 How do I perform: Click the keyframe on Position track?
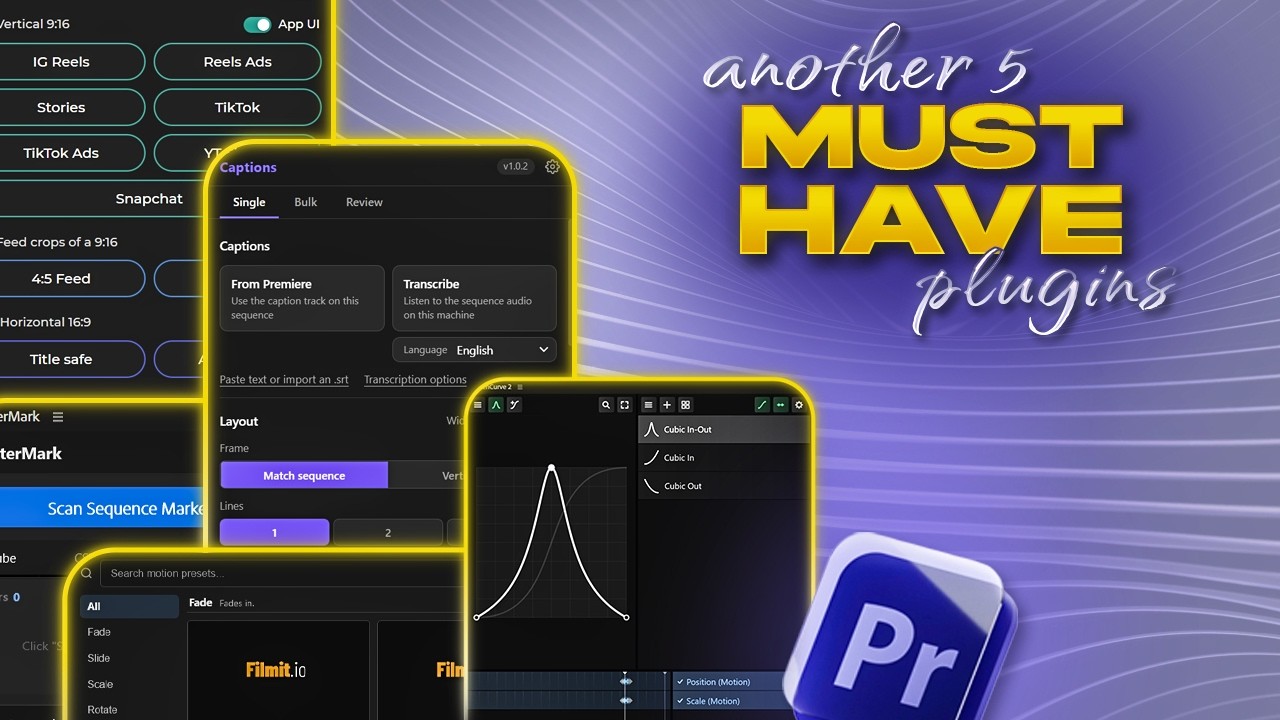pos(626,681)
